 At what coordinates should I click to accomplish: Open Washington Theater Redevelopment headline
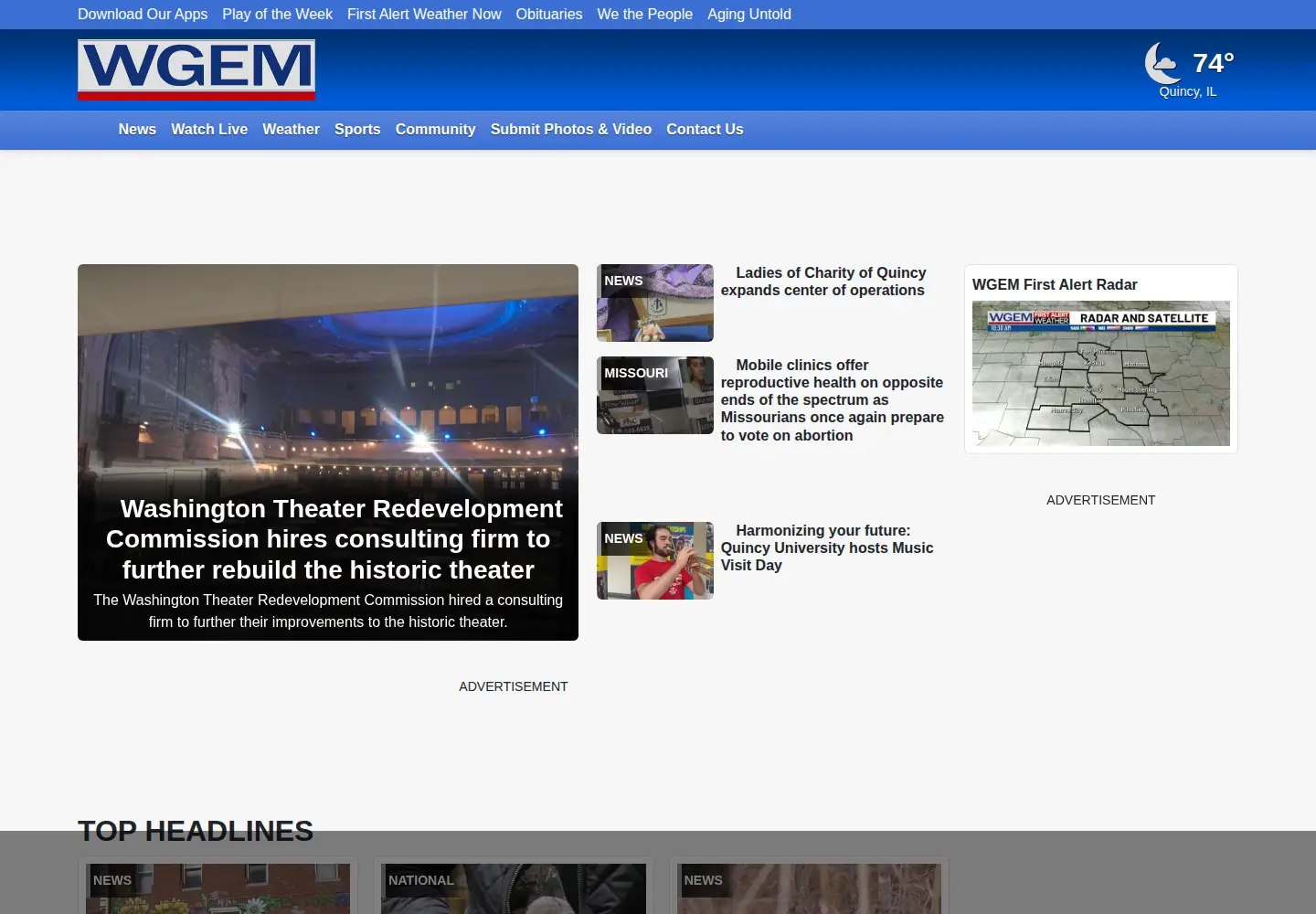[328, 539]
